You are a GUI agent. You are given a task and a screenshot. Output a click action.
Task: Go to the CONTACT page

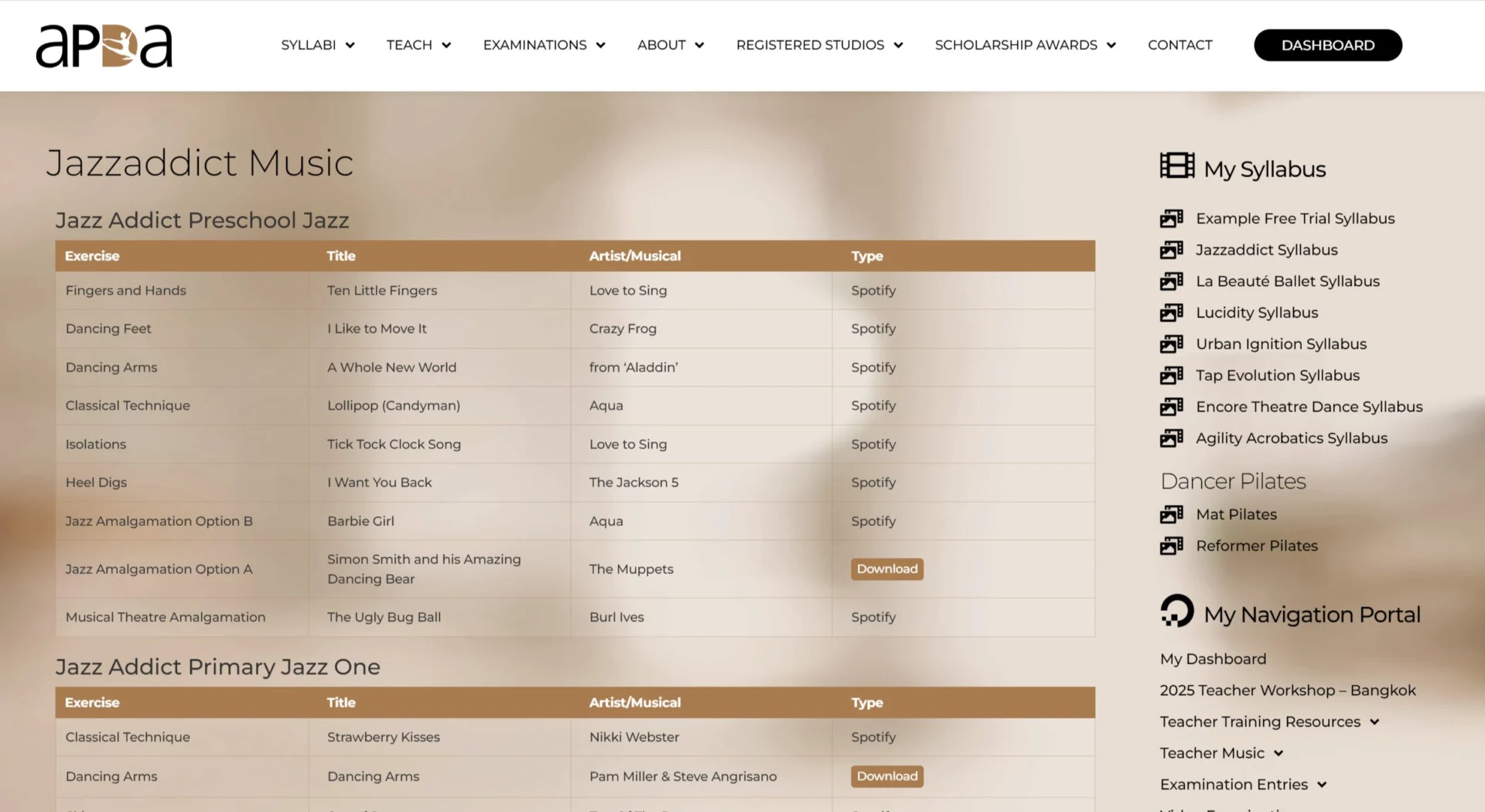pos(1179,45)
